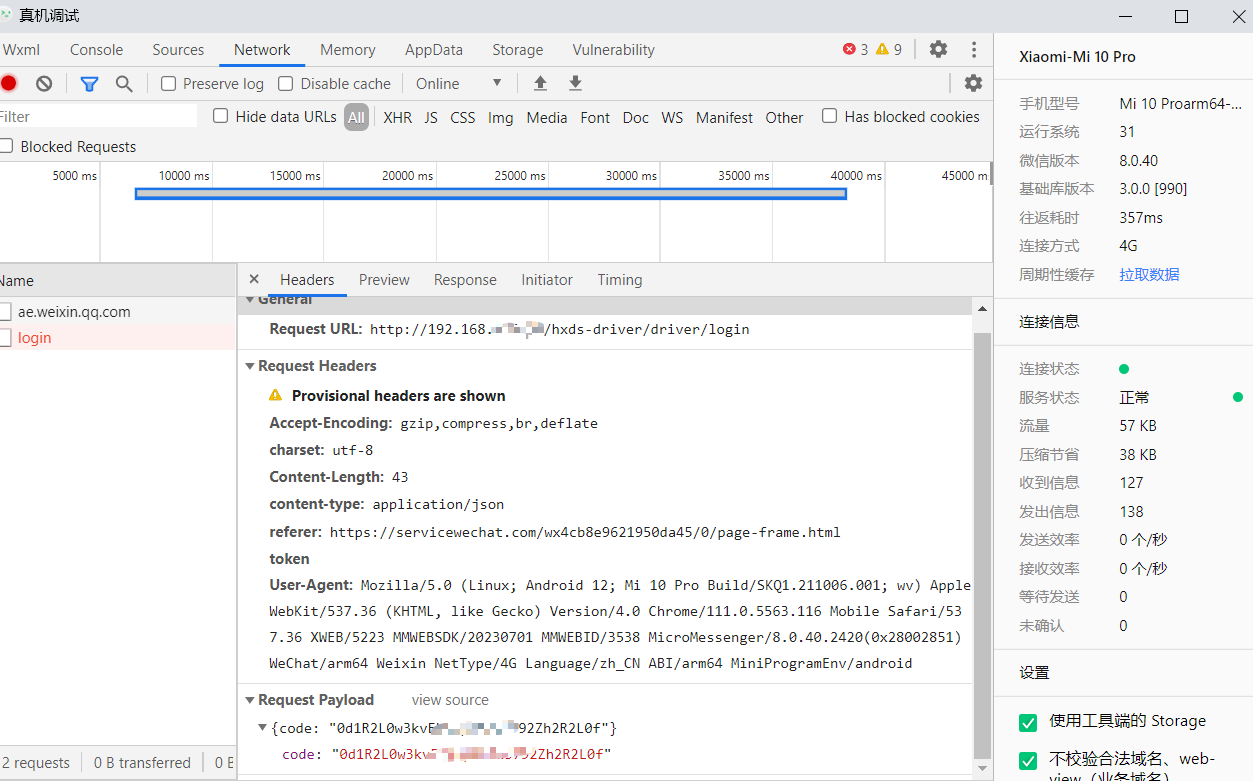The width and height of the screenshot is (1253, 781).
Task: Export HAR file download arrow
Action: coord(575,83)
